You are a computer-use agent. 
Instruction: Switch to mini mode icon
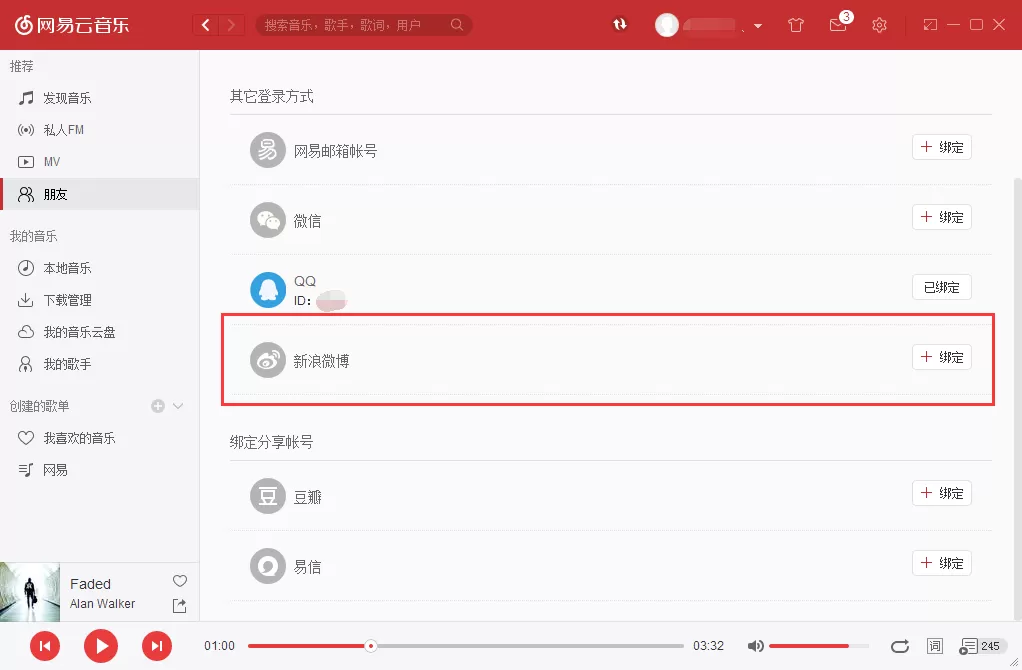[930, 25]
